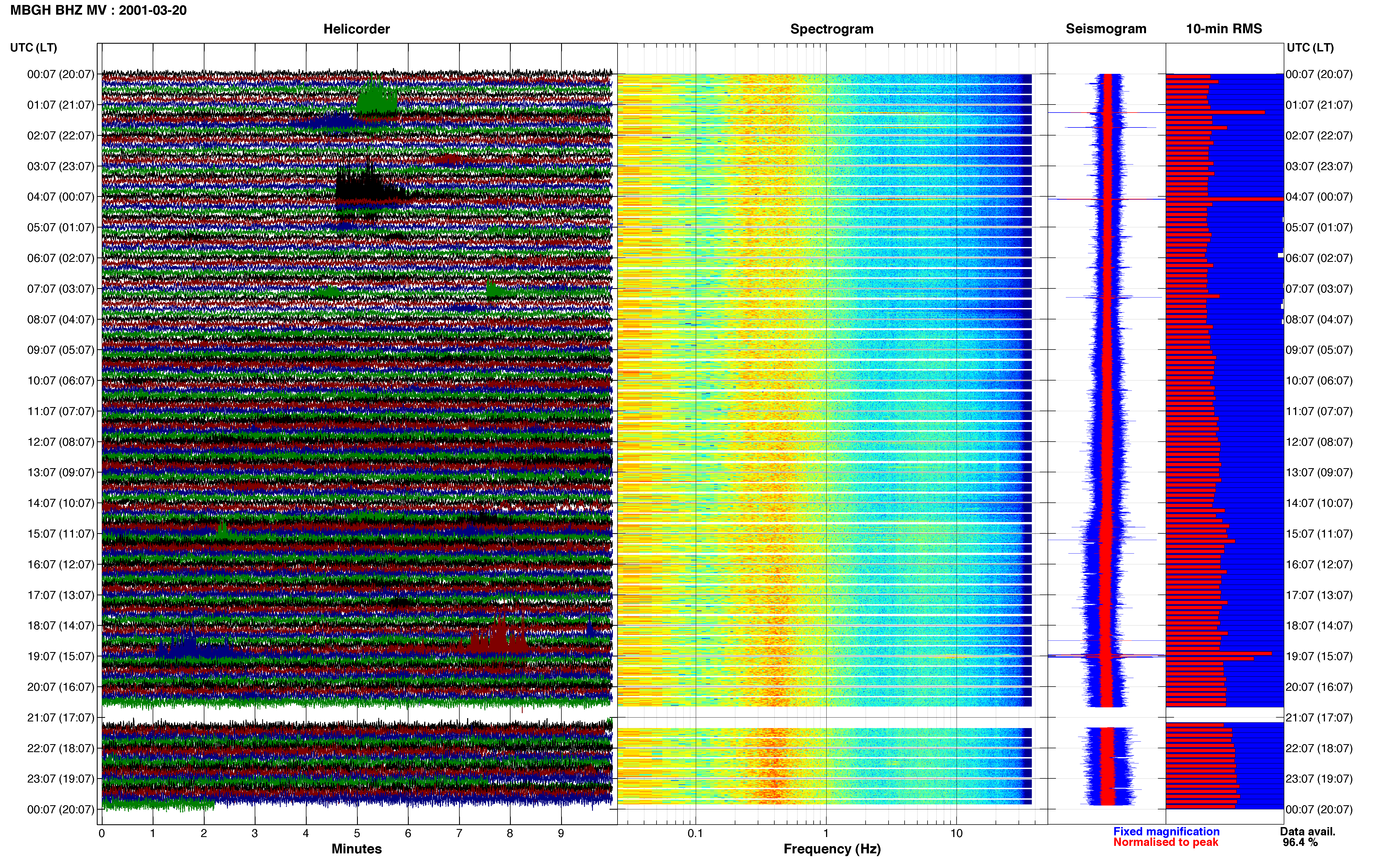Click the '96.4 %' availability value

pyautogui.click(x=1300, y=843)
